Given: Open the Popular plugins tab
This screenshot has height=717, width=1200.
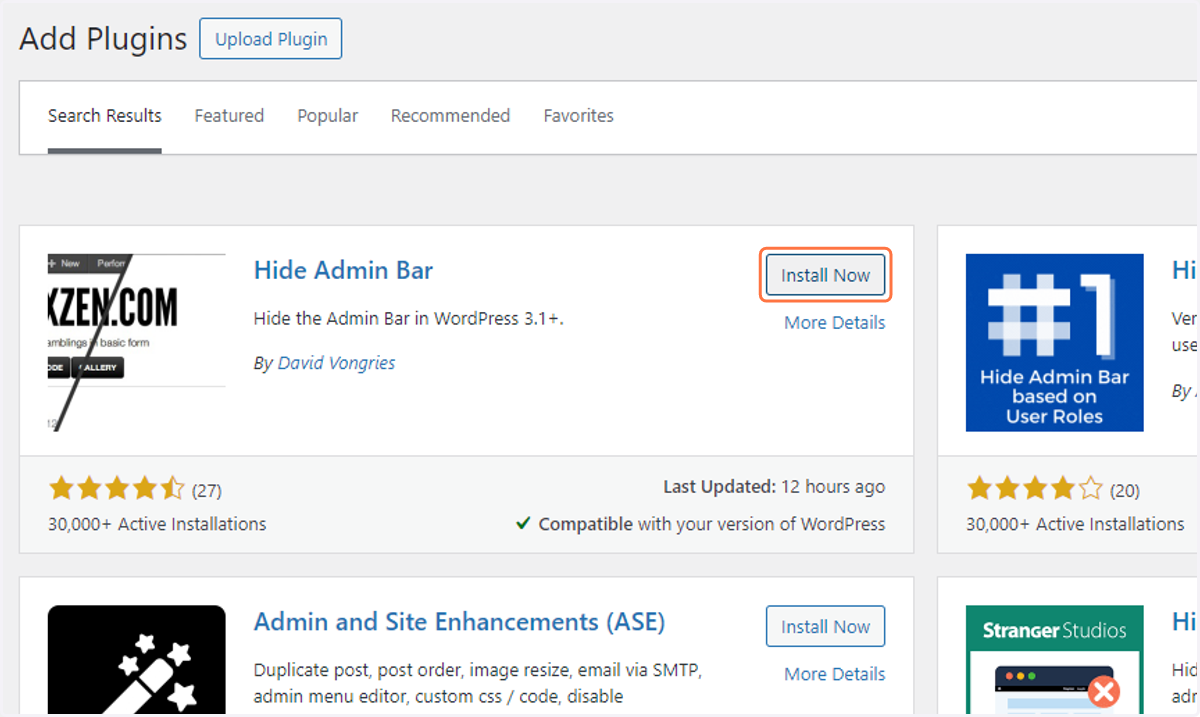Looking at the screenshot, I should click(327, 116).
